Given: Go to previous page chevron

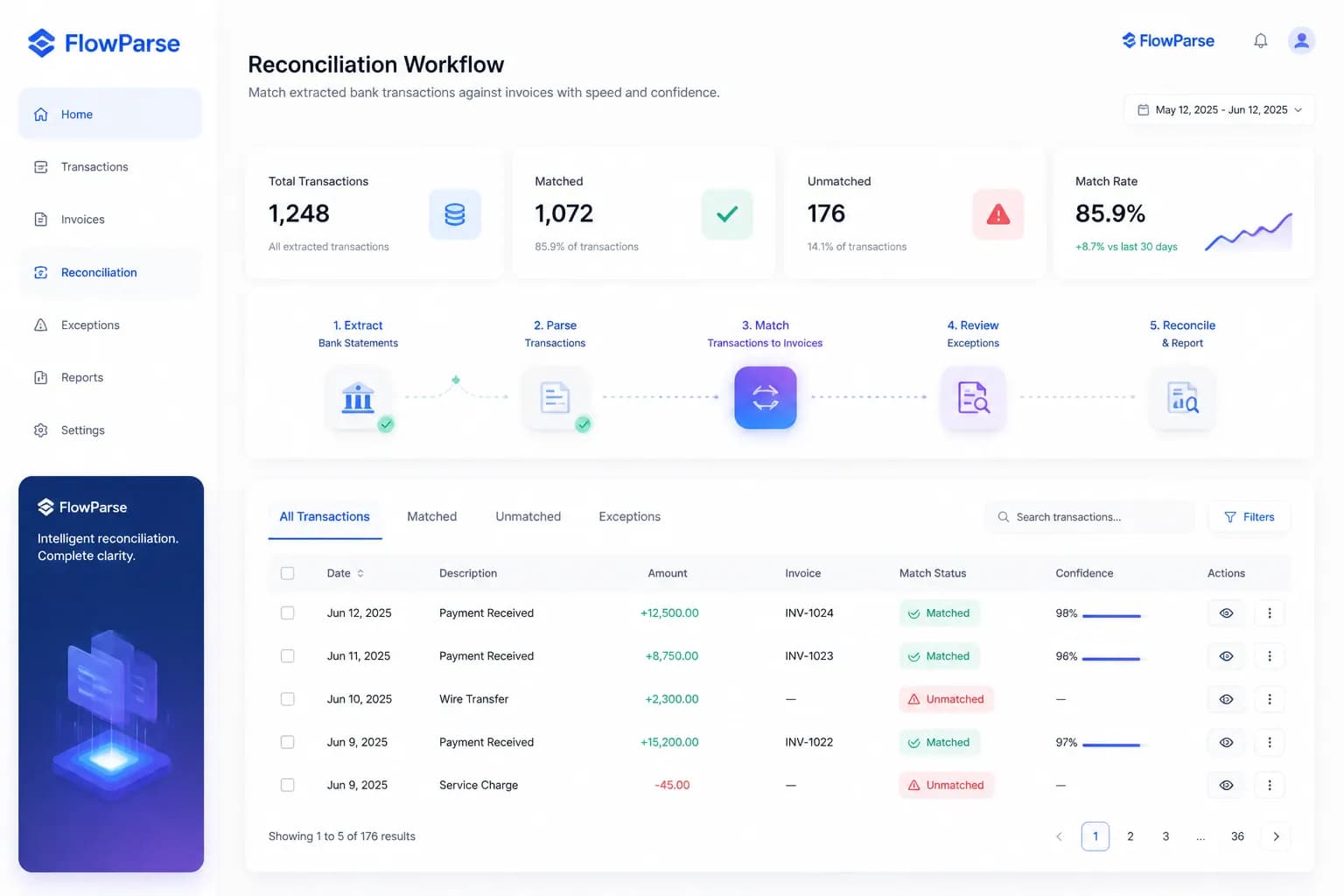Looking at the screenshot, I should click(1059, 836).
